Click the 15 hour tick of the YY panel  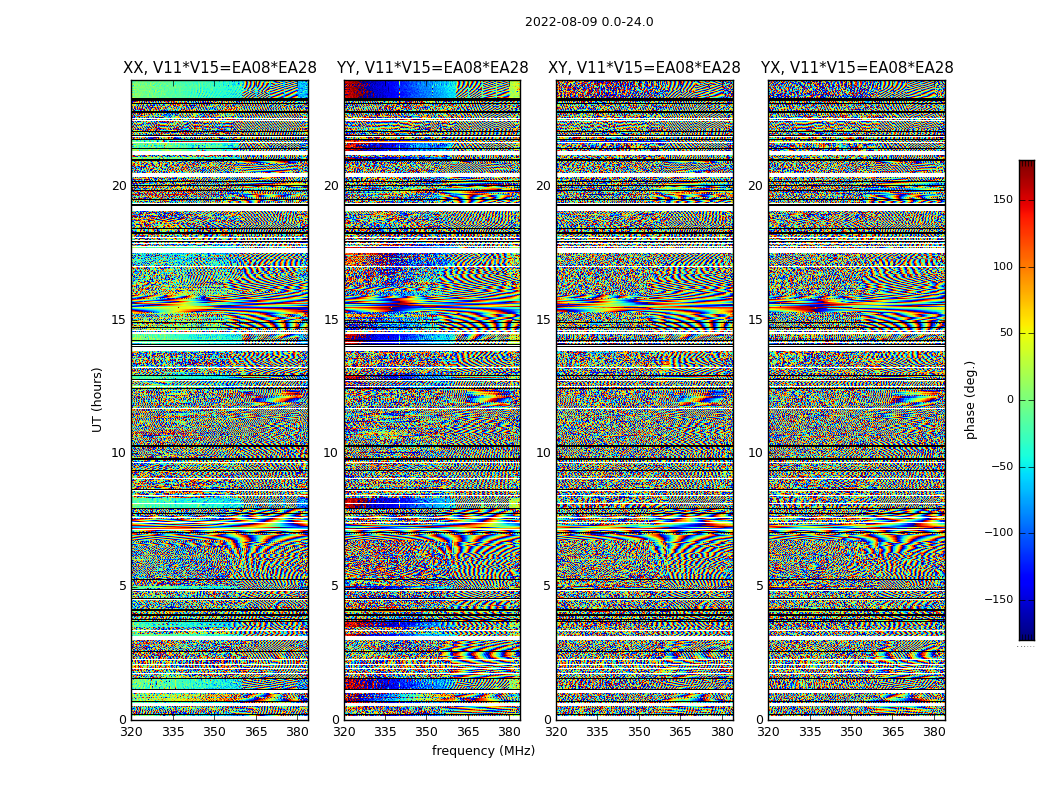(331, 319)
